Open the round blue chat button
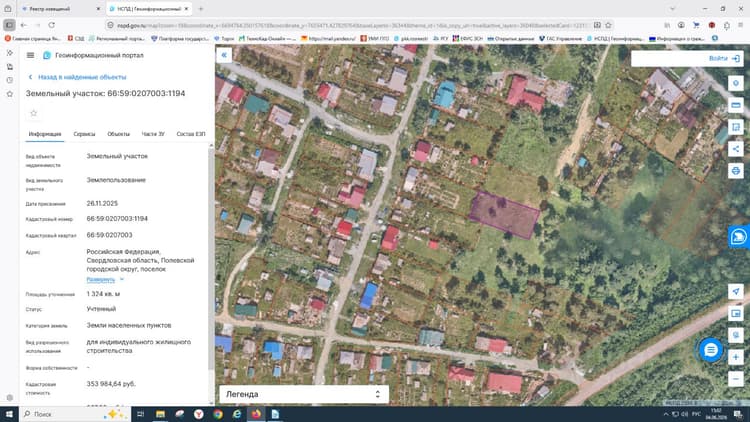Viewport: 750px width, 422px height. 711,350
